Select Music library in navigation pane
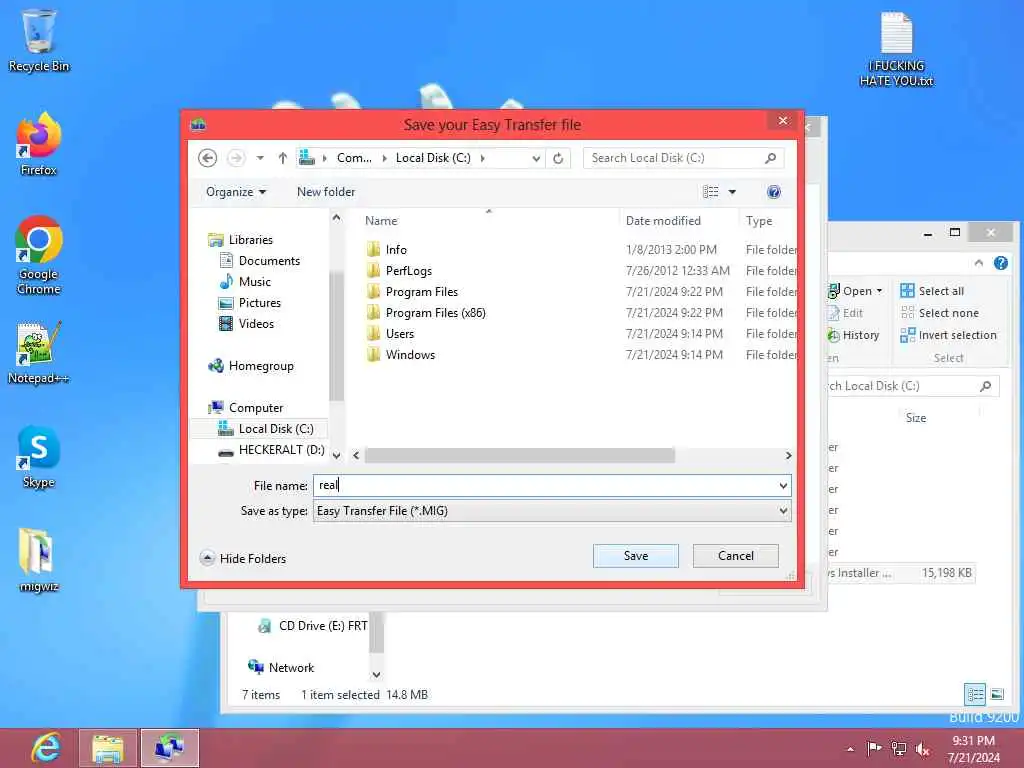This screenshot has height=768, width=1024. point(245,281)
